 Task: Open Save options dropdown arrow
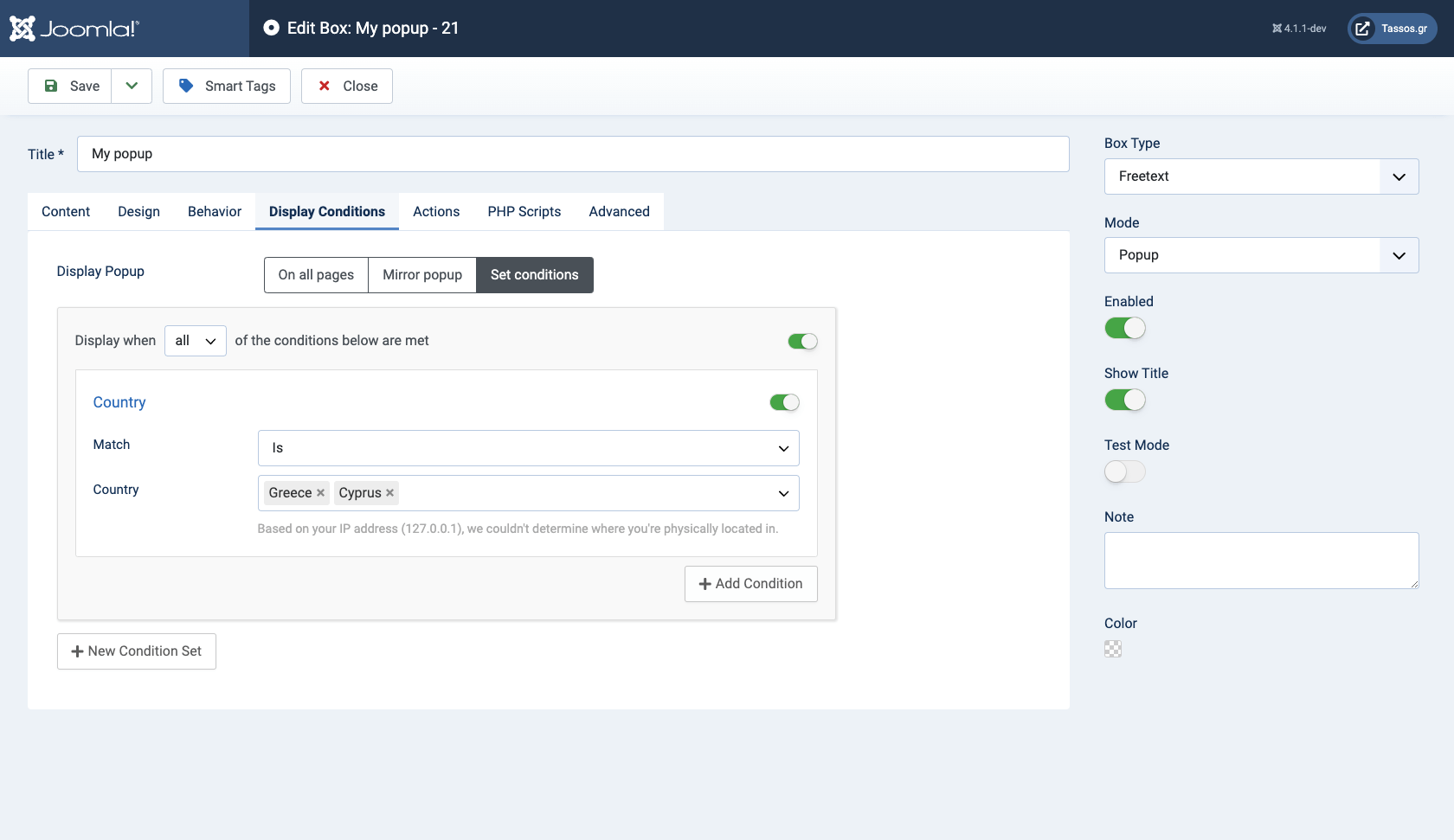[x=132, y=86]
